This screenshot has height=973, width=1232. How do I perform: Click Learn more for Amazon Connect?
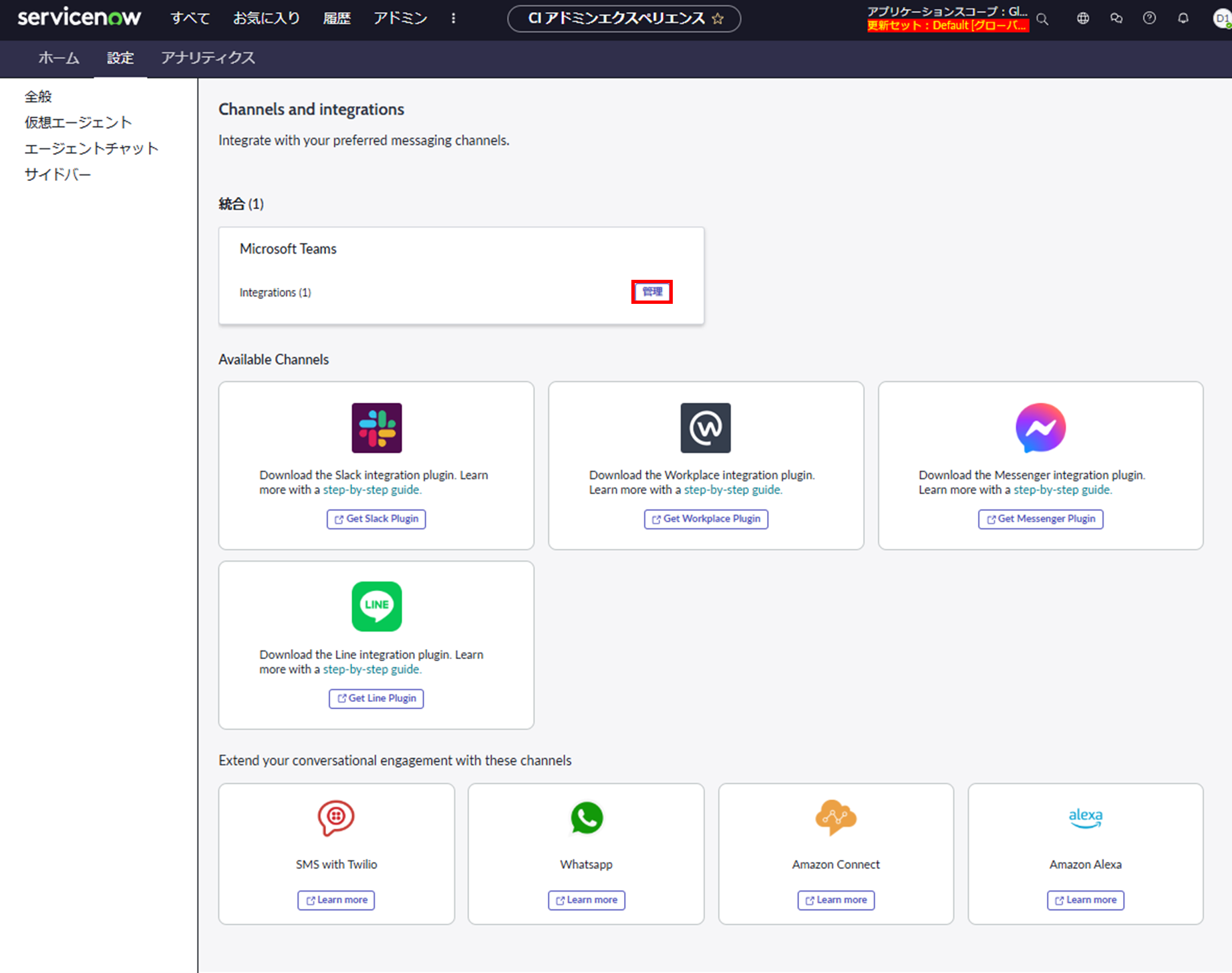point(836,900)
